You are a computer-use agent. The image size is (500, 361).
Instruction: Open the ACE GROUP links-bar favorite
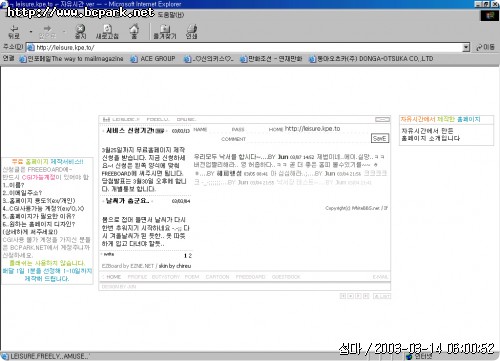153,59
